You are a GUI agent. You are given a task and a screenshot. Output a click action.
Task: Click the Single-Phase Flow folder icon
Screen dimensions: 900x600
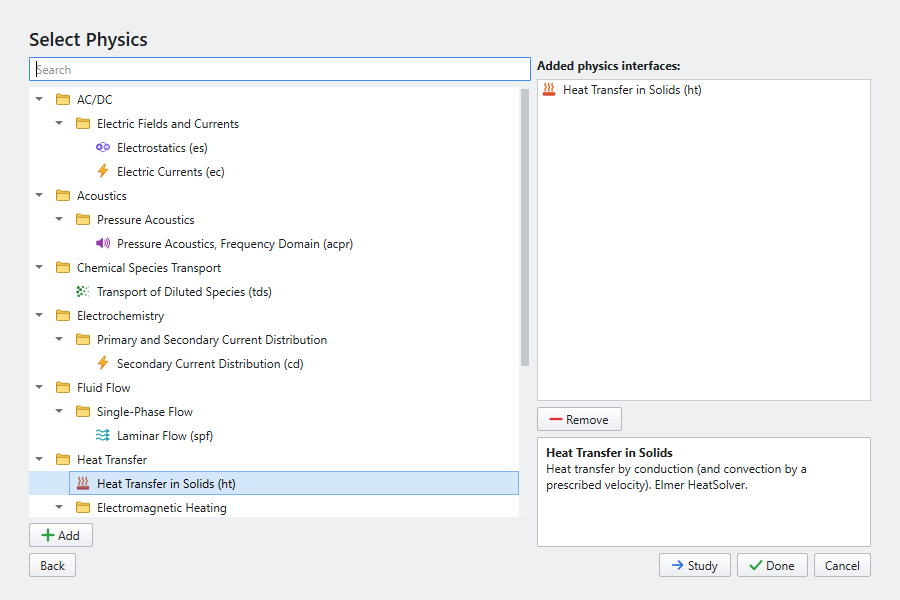click(x=83, y=412)
